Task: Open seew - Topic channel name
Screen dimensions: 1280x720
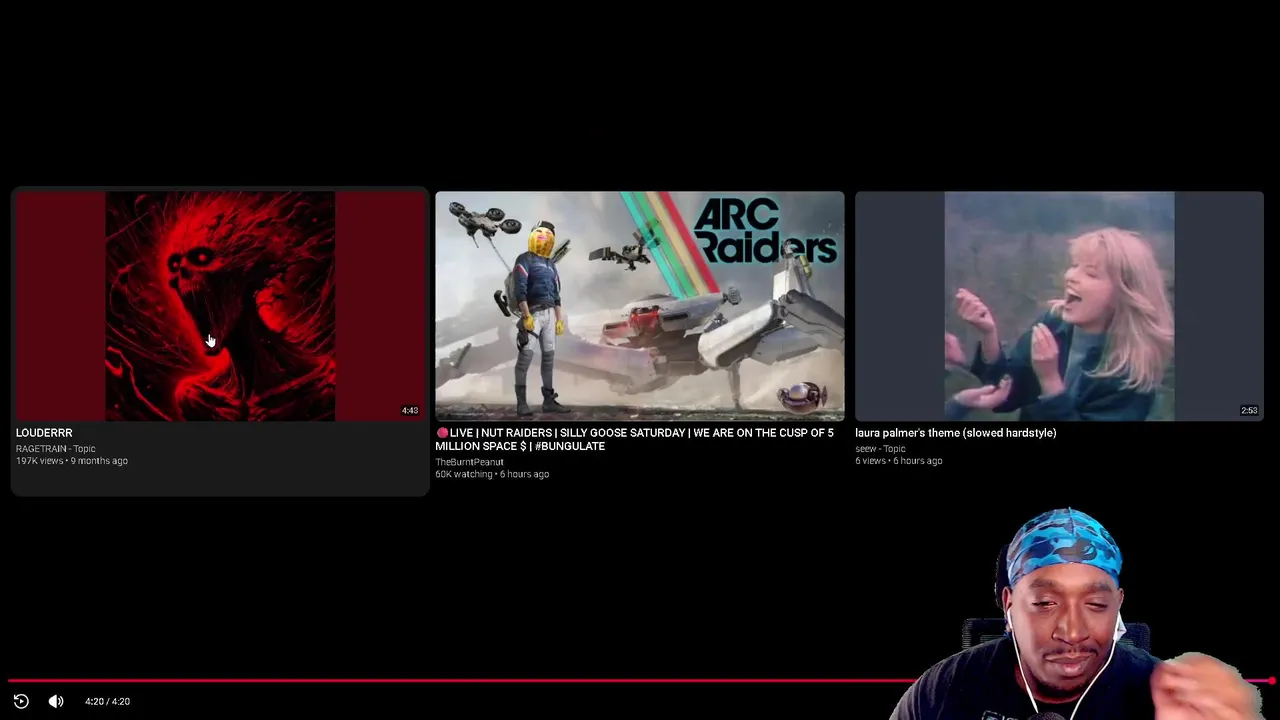Action: [880, 449]
